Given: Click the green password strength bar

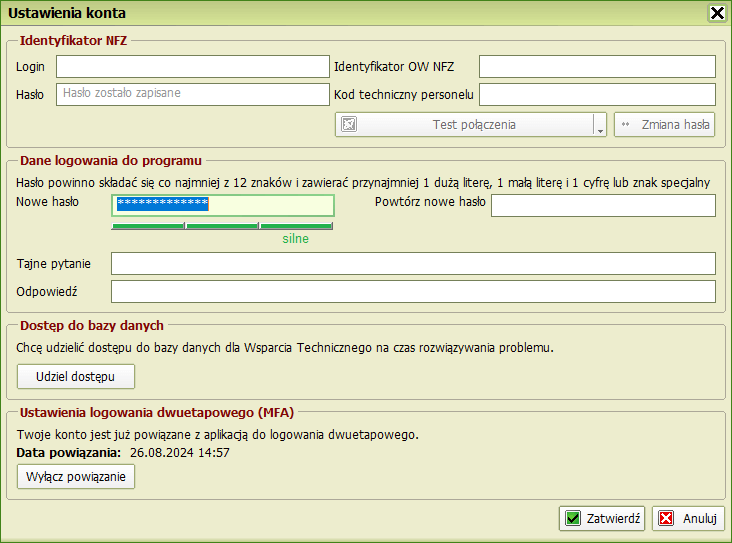Looking at the screenshot, I should coord(222,226).
